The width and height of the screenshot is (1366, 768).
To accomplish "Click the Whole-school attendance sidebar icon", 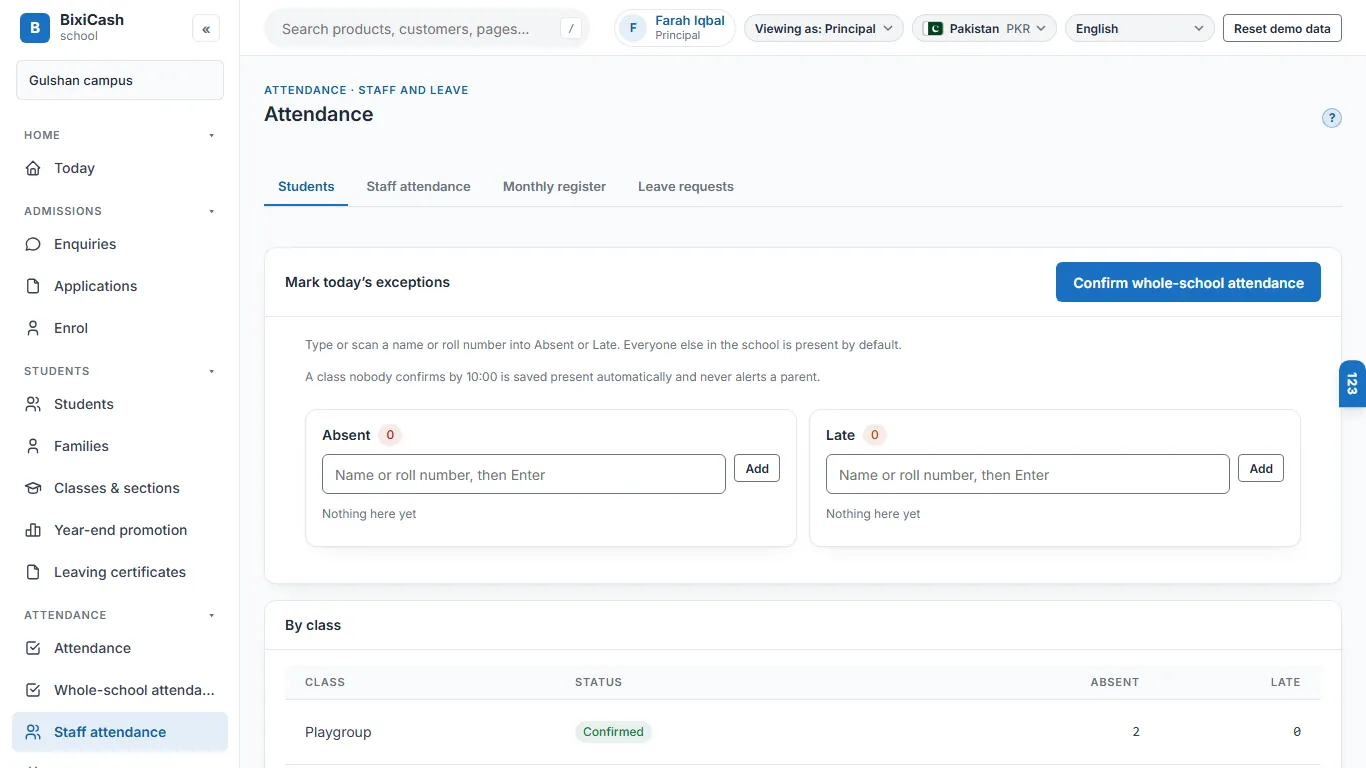I will click(33, 690).
